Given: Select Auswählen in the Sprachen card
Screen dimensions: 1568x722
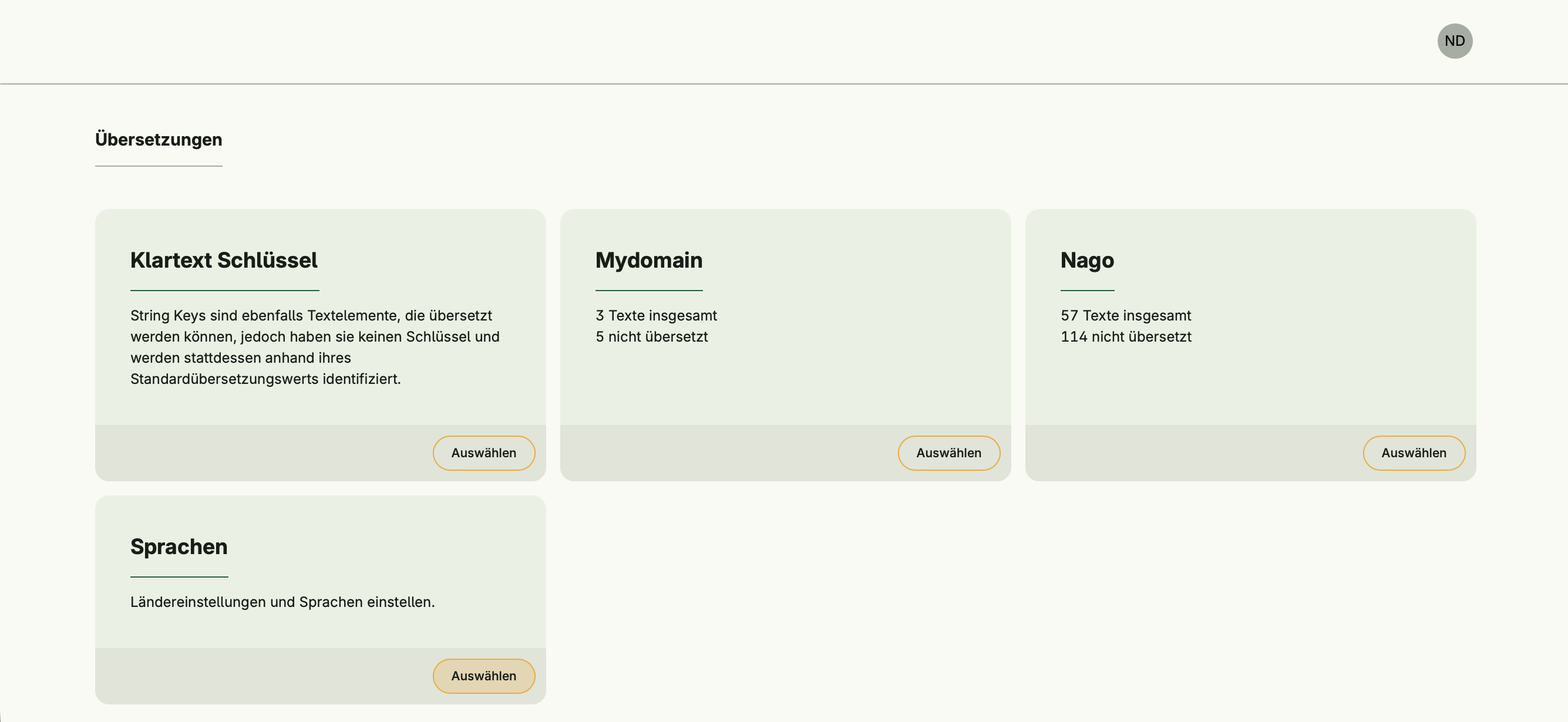Looking at the screenshot, I should click(x=483, y=675).
